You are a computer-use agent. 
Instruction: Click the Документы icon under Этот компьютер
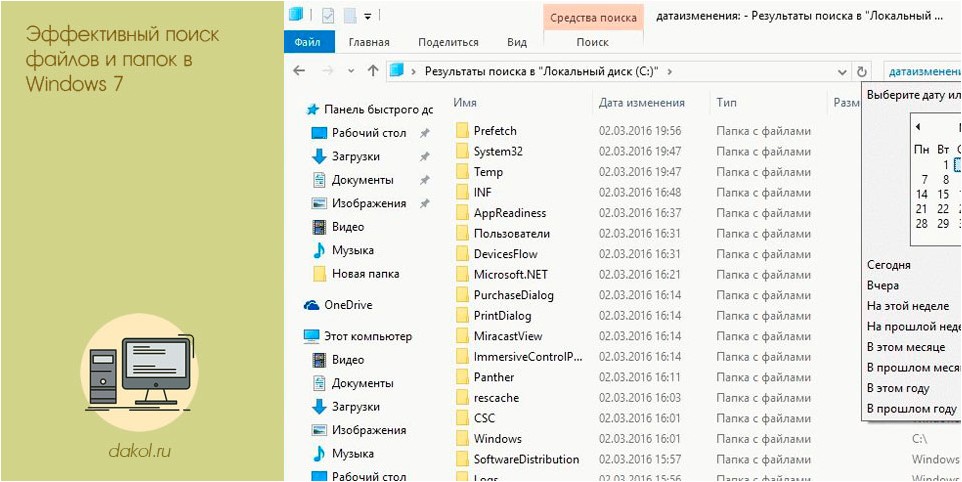(319, 383)
